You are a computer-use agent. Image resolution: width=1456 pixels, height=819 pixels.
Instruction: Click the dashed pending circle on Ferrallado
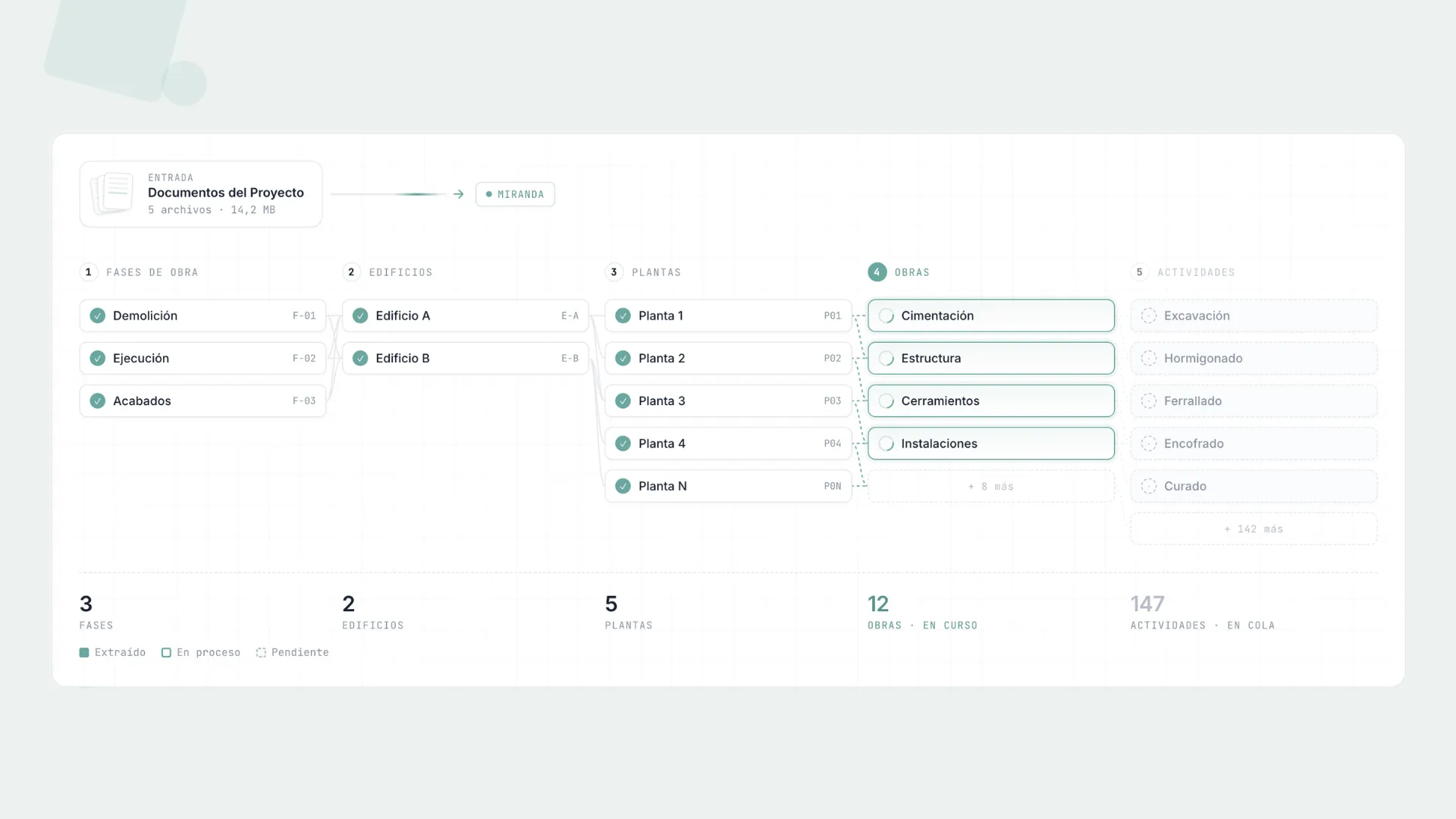point(1149,400)
